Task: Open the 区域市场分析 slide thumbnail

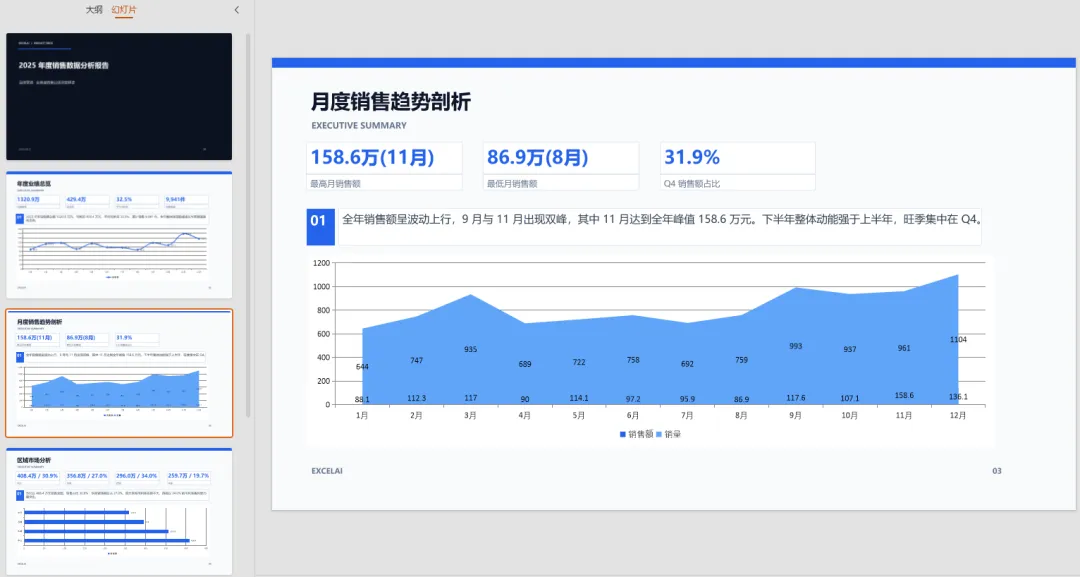Action: coord(119,512)
